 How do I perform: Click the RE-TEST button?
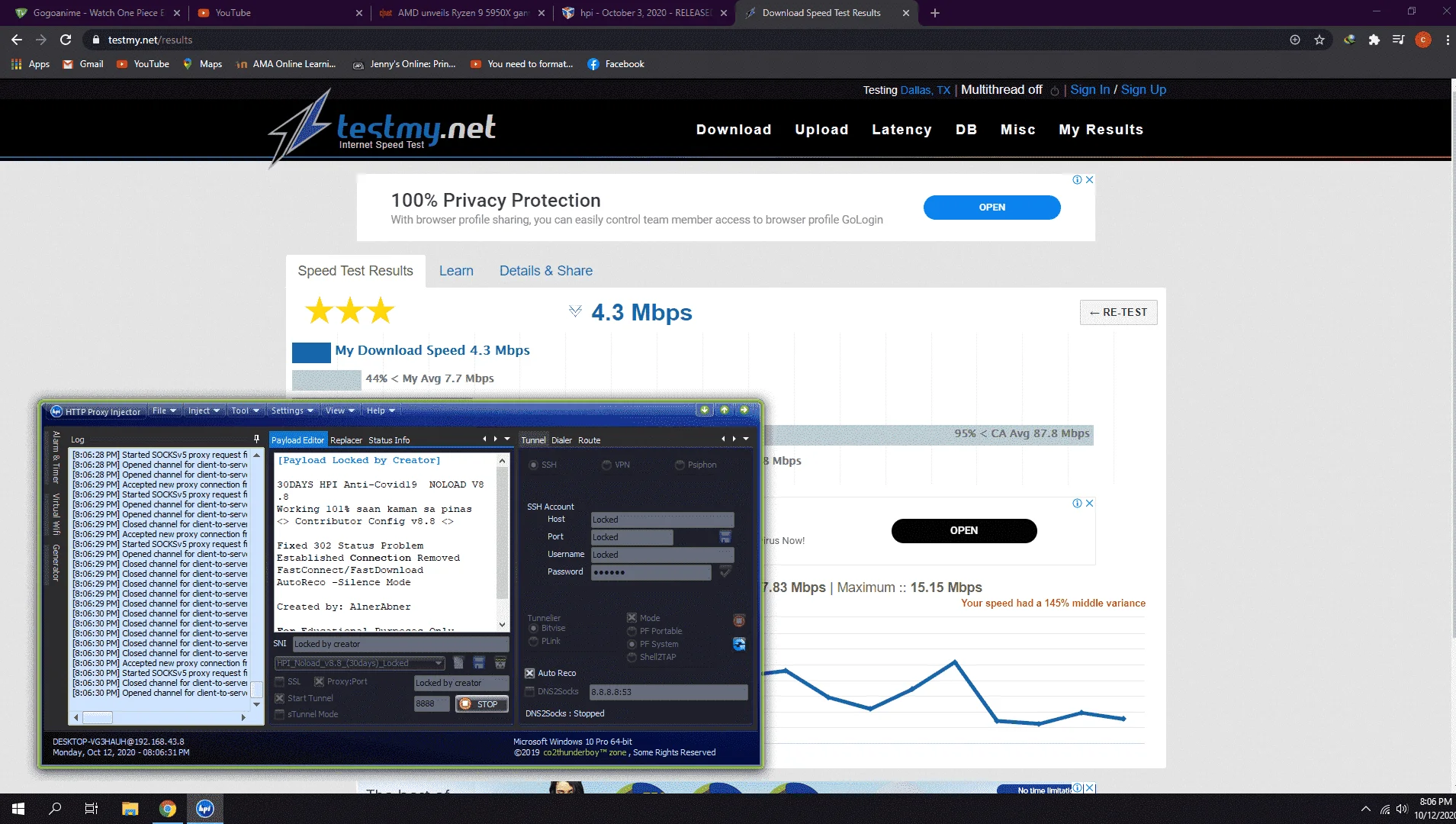1118,312
